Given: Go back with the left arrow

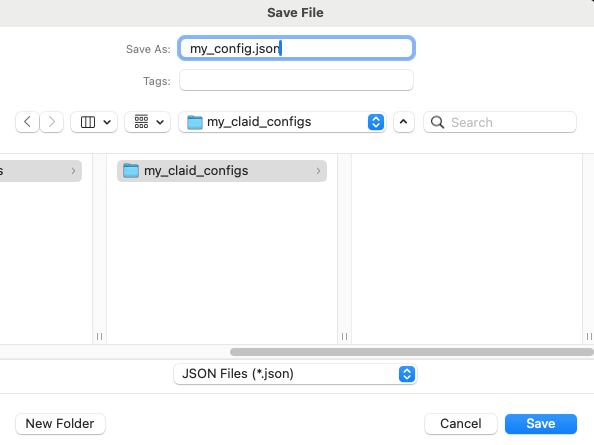Looking at the screenshot, I should point(27,122).
